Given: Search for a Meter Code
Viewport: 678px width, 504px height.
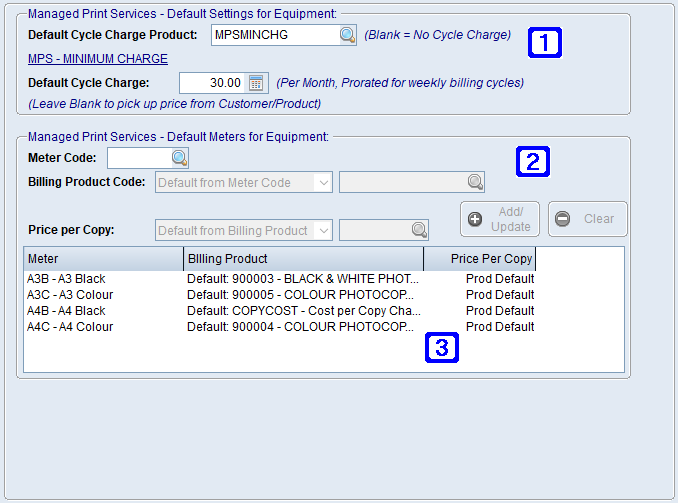Looking at the screenshot, I should pos(179,158).
